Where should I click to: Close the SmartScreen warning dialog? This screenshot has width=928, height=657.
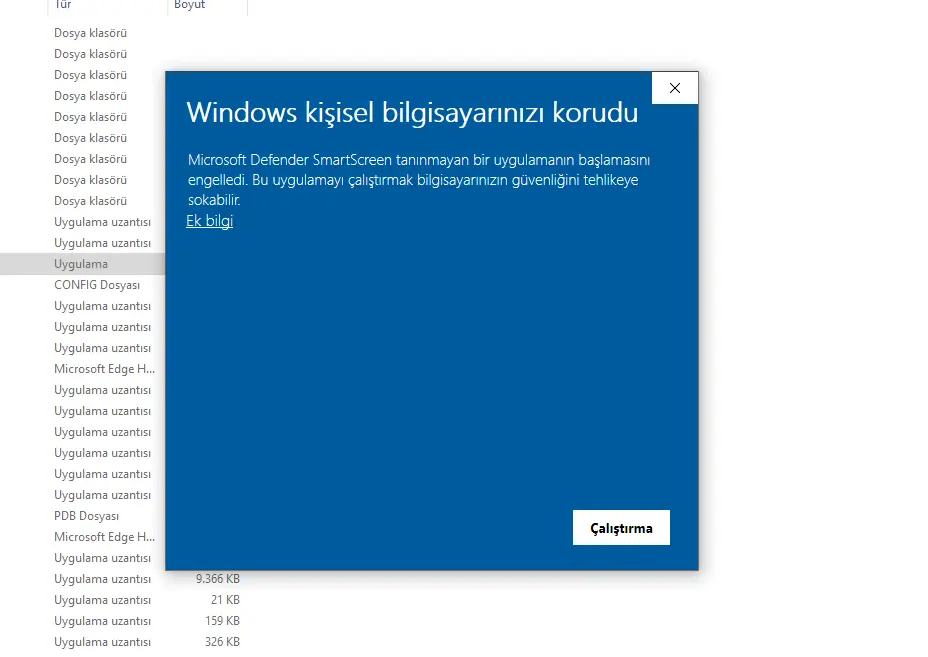pos(675,88)
